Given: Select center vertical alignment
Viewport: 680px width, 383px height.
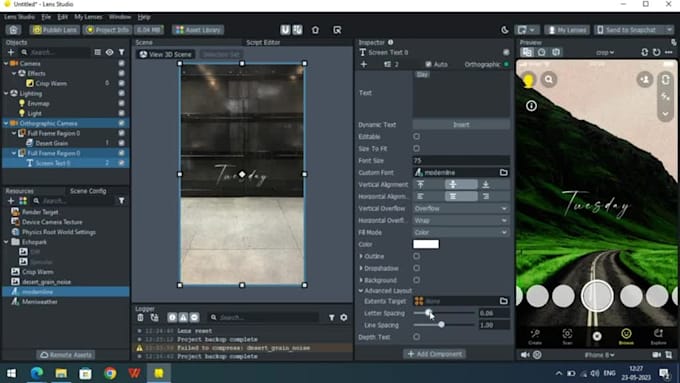Looking at the screenshot, I should pyautogui.click(x=453, y=184).
